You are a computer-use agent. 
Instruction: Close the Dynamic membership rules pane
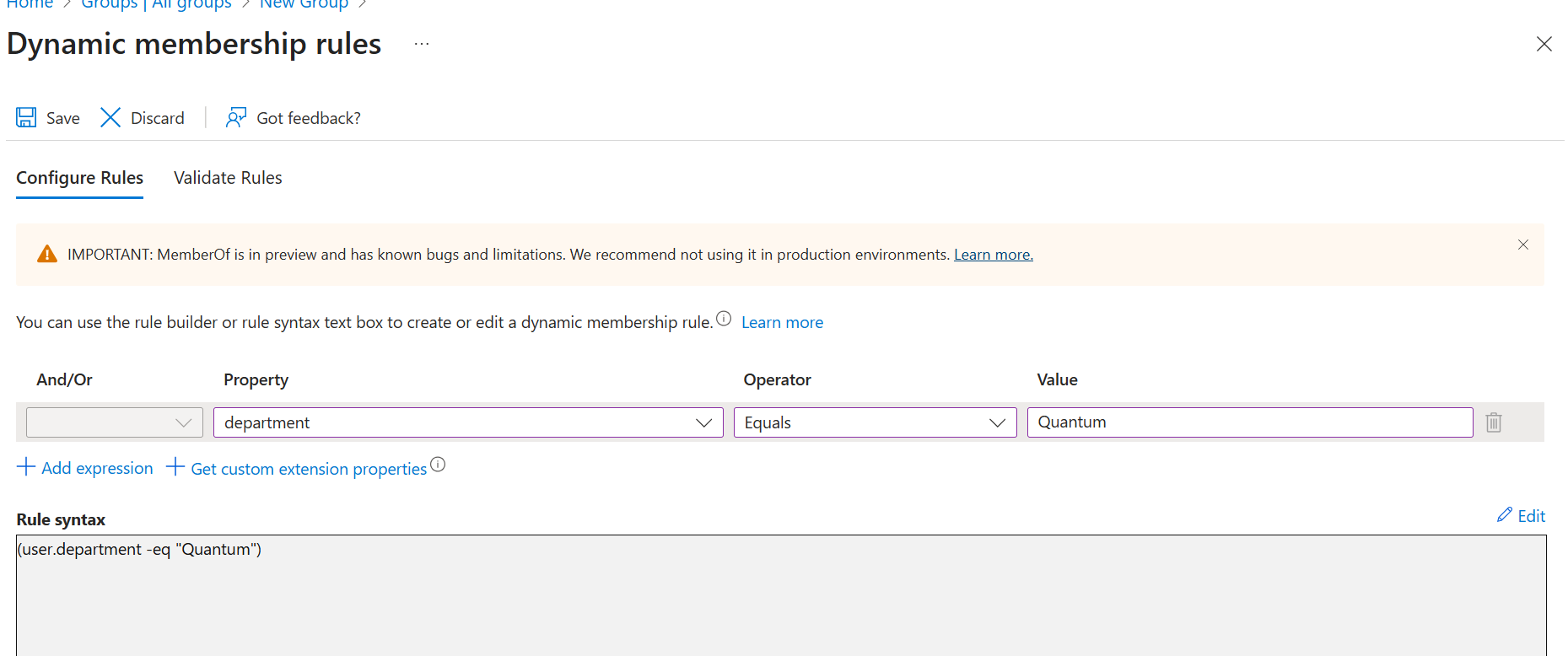(x=1544, y=44)
